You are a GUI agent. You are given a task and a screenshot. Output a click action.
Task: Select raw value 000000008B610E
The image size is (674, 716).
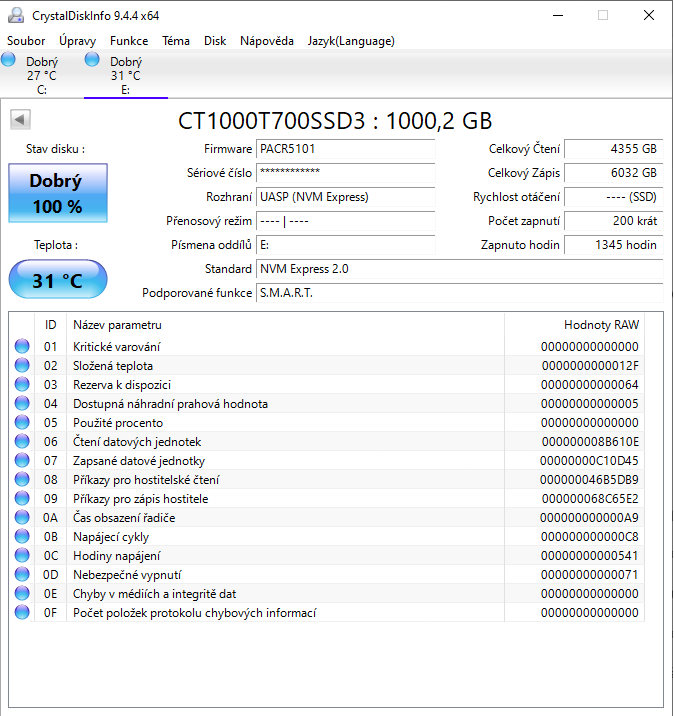pos(590,442)
